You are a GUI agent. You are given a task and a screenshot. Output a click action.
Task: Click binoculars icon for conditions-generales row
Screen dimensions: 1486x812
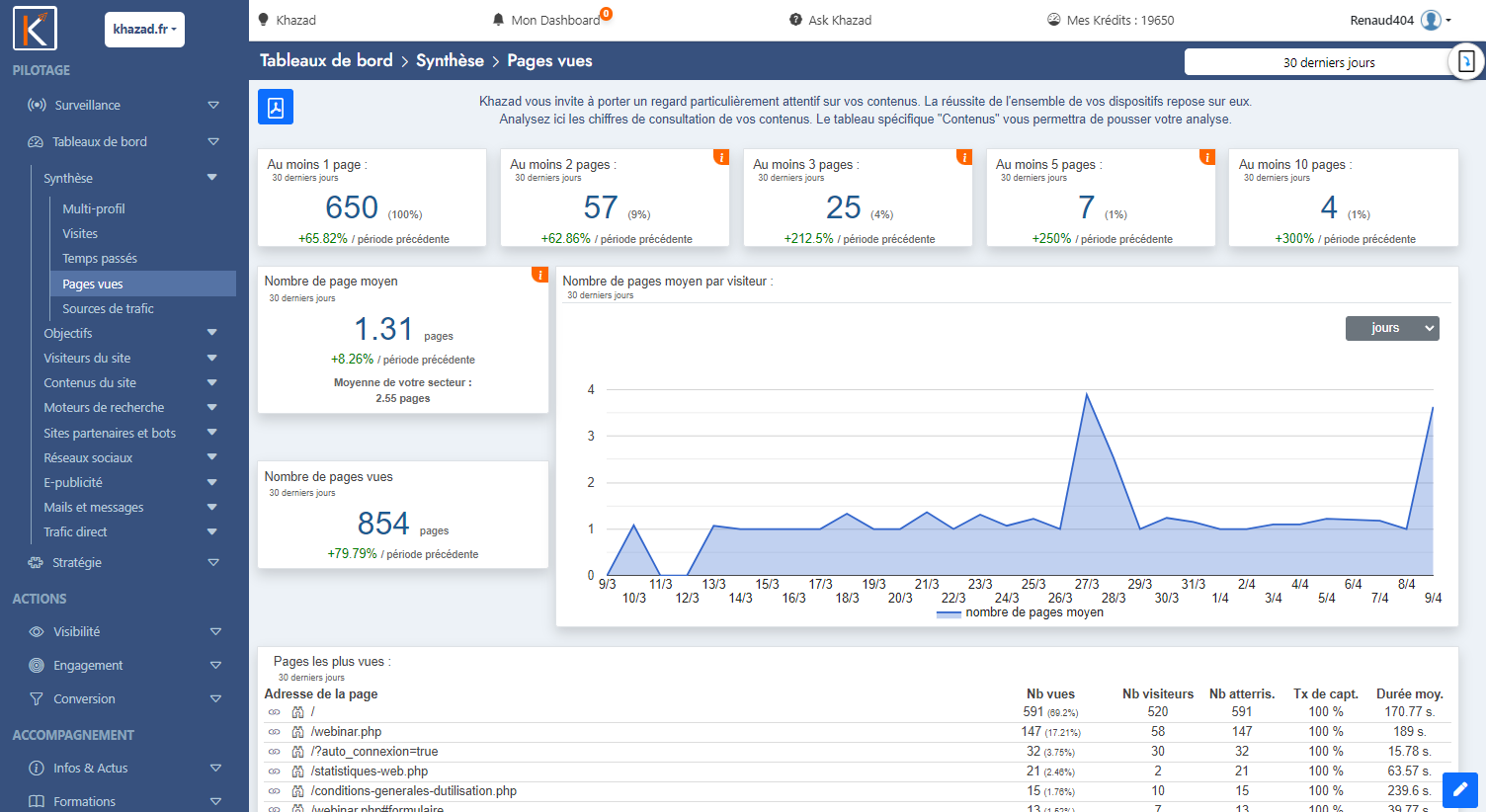point(297,791)
